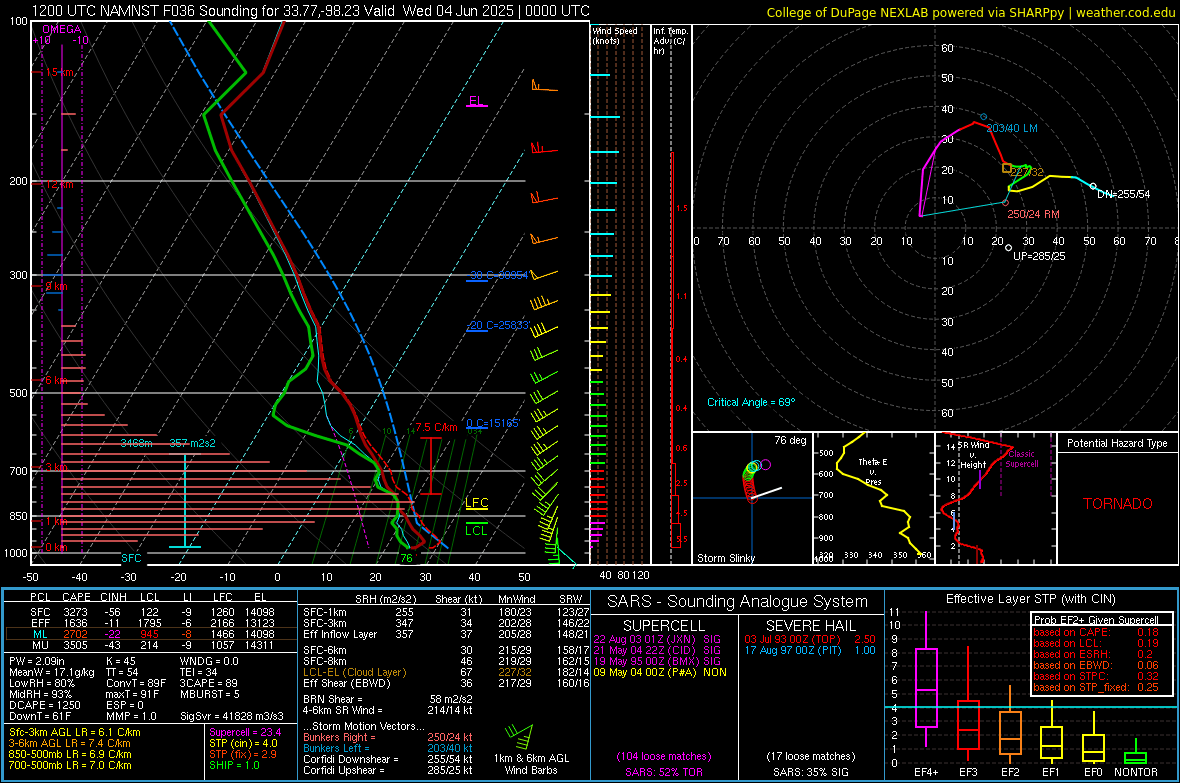Click the 'Theta-E v. Pres' plot label
Screen dimensions: 1180x783
coord(873,471)
